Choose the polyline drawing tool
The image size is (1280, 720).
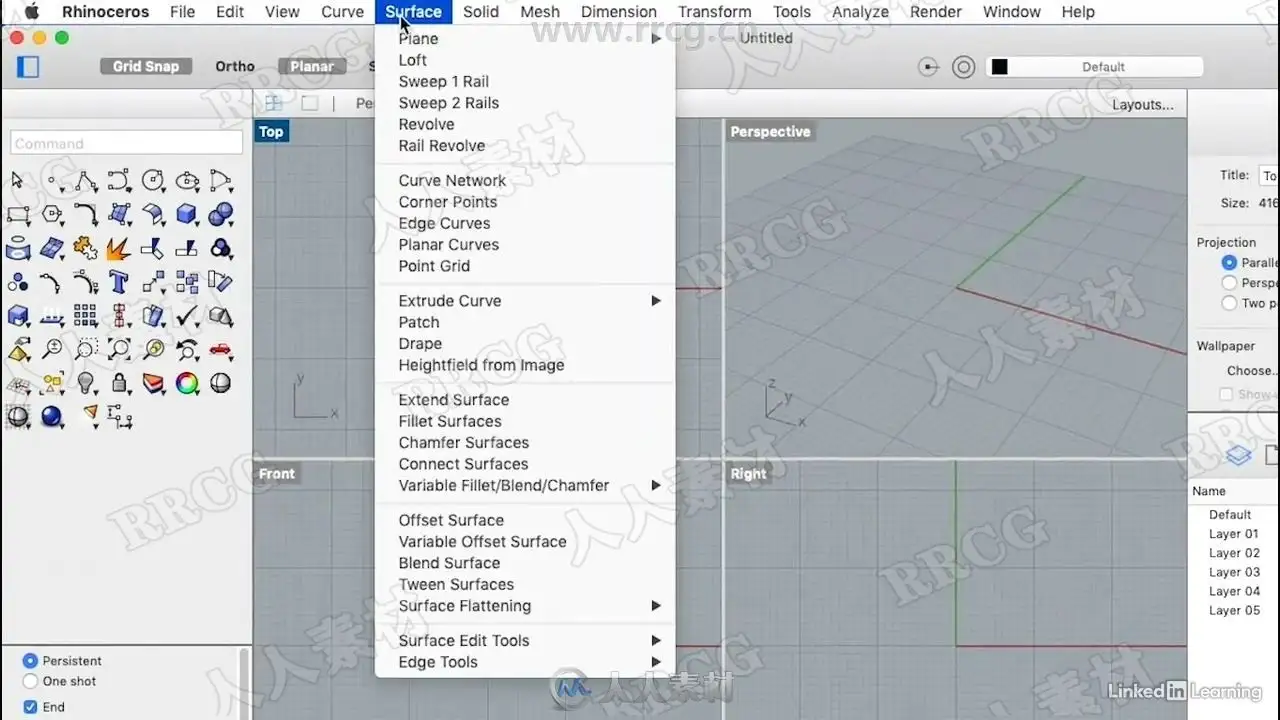point(86,181)
